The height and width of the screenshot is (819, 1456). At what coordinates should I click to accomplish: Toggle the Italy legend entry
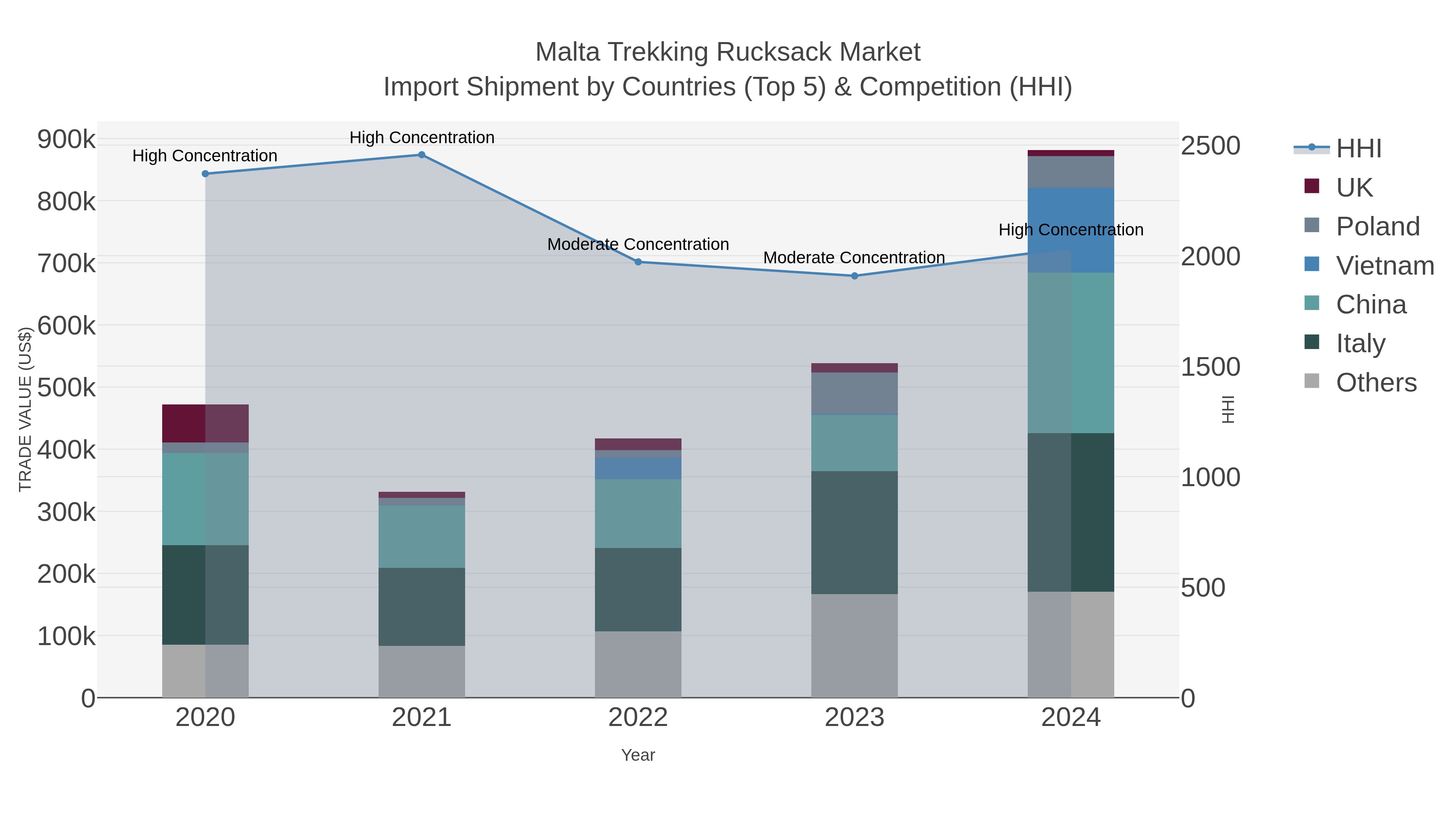click(1345, 343)
